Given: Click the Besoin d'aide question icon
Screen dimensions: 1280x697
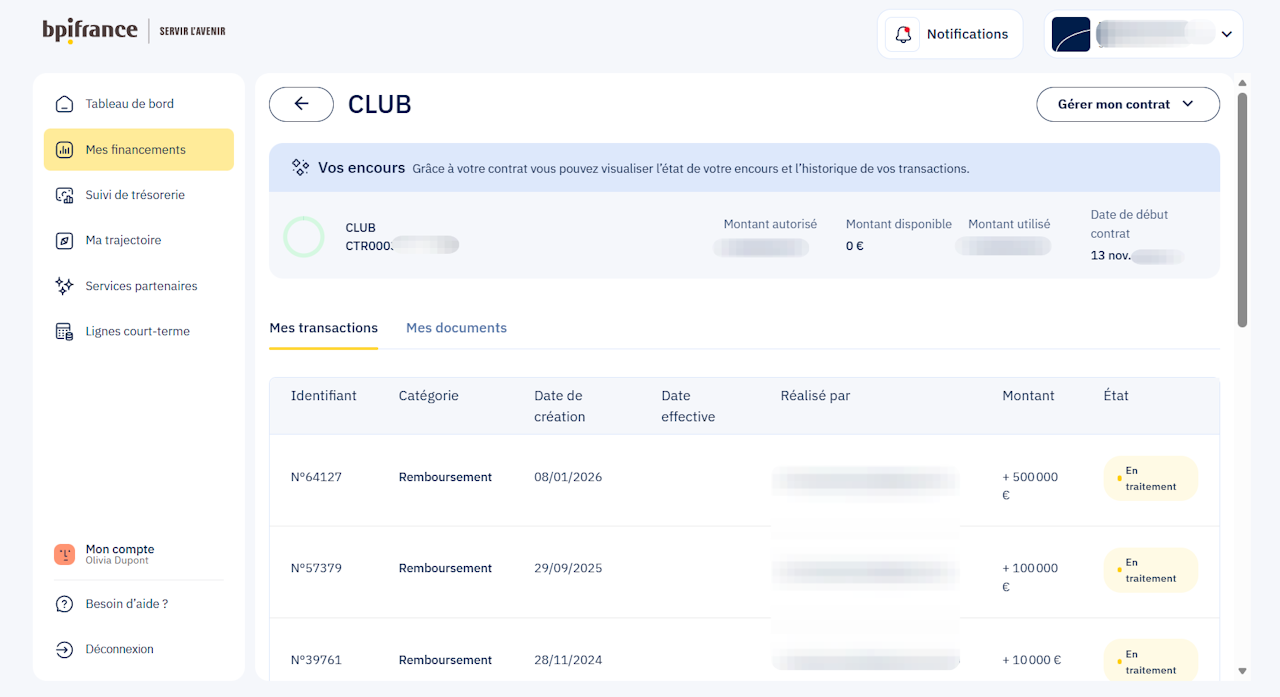Looking at the screenshot, I should [64, 604].
